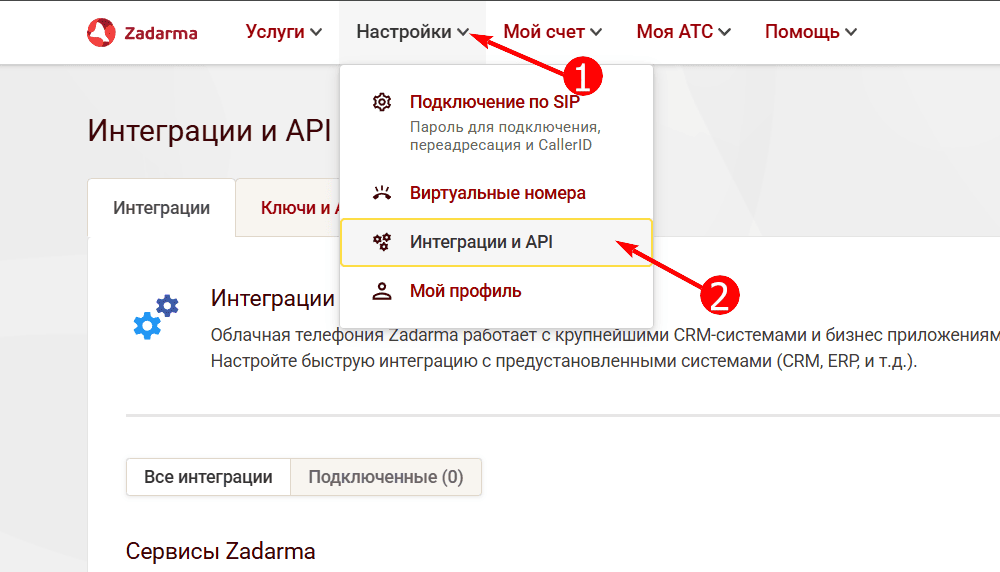Click description text Пароль для подключения
The image size is (1000, 572).
[x=505, y=127]
